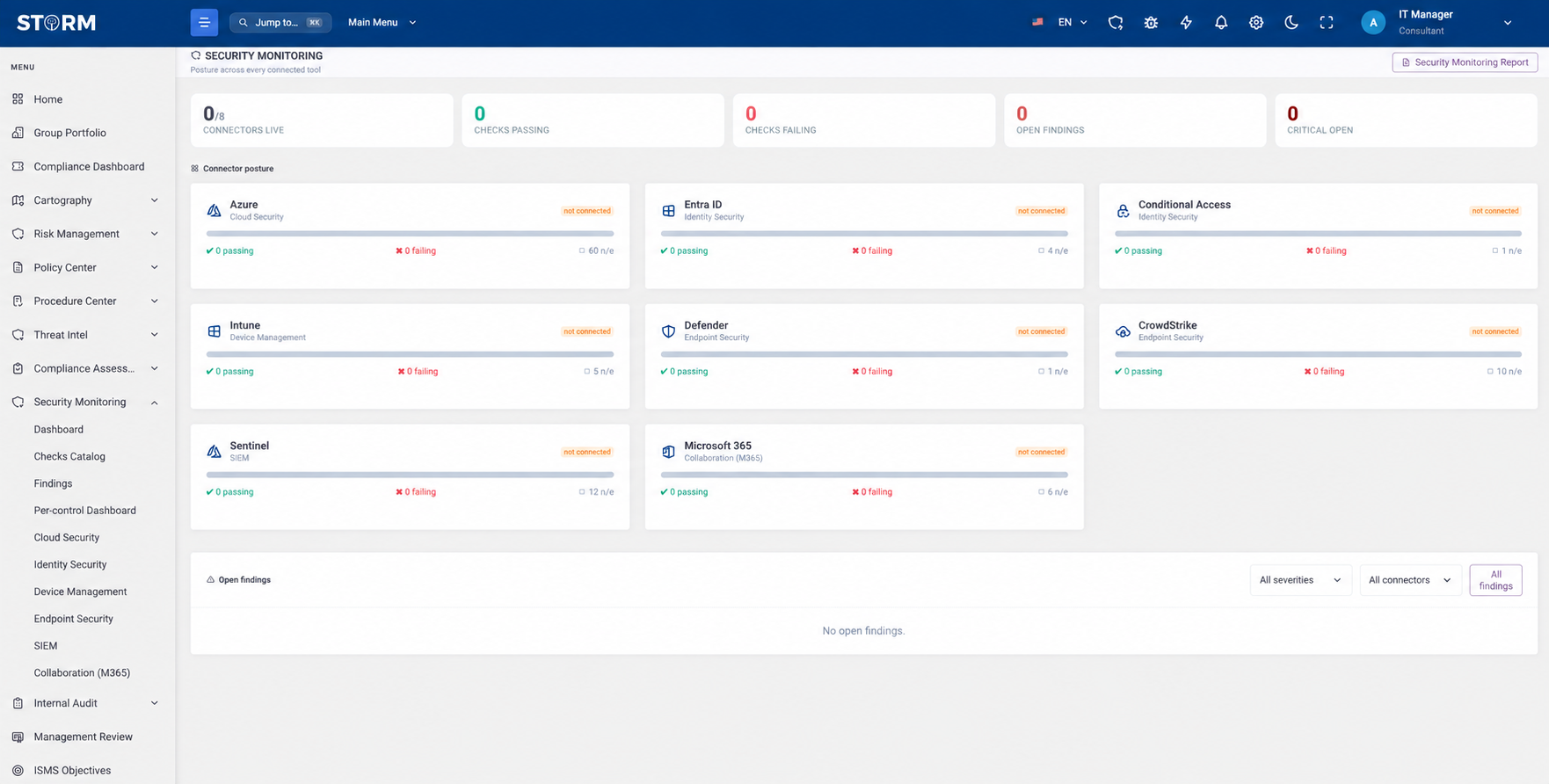
Task: Click the Entra ID connector icon
Action: point(668,210)
